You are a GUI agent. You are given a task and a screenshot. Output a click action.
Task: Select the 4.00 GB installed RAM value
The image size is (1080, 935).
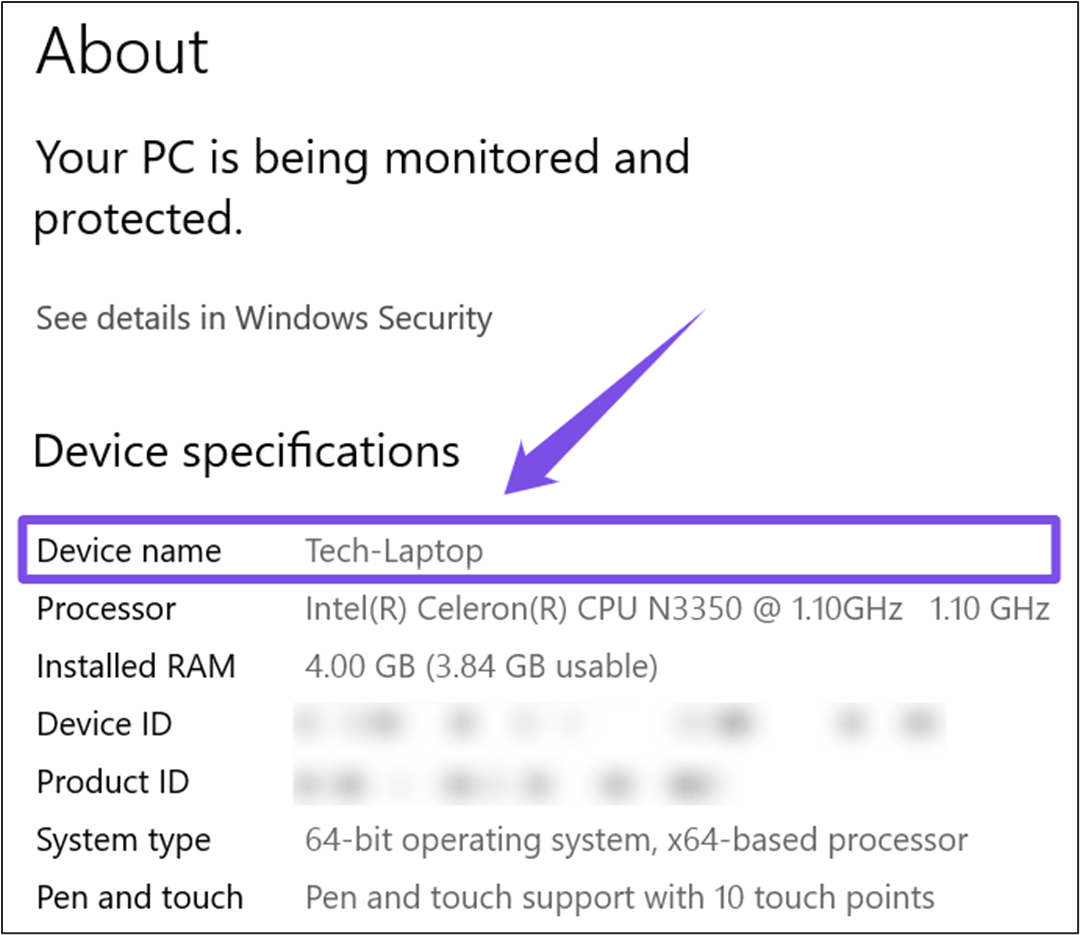[481, 666]
